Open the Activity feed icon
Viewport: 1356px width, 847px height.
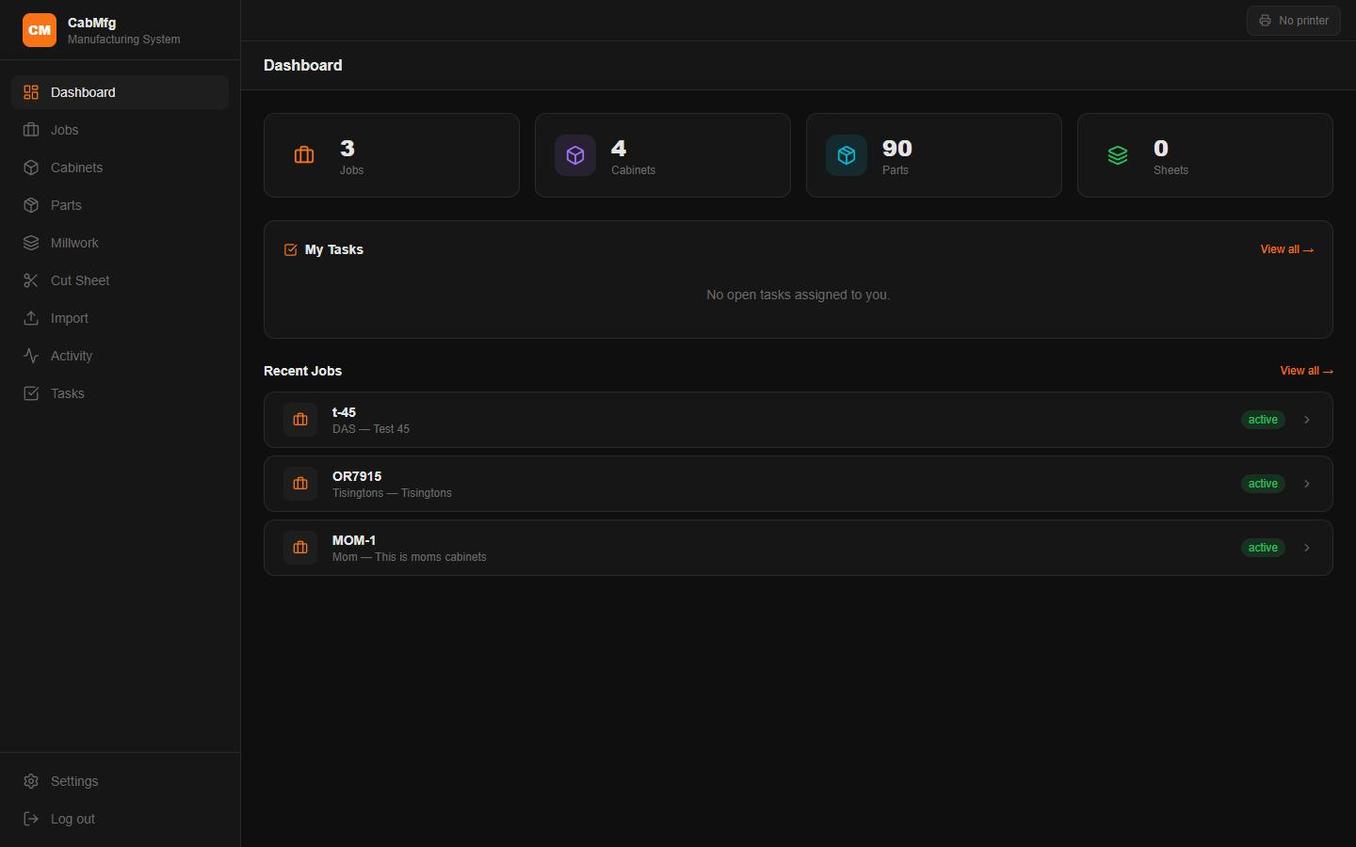pos(31,355)
